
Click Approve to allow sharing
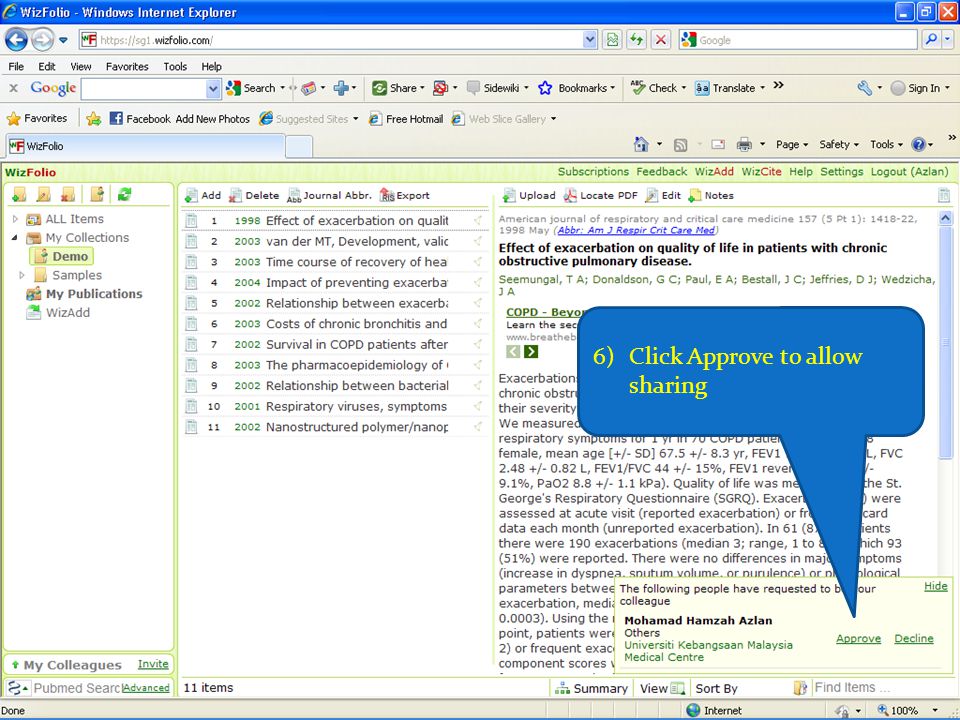(858, 639)
